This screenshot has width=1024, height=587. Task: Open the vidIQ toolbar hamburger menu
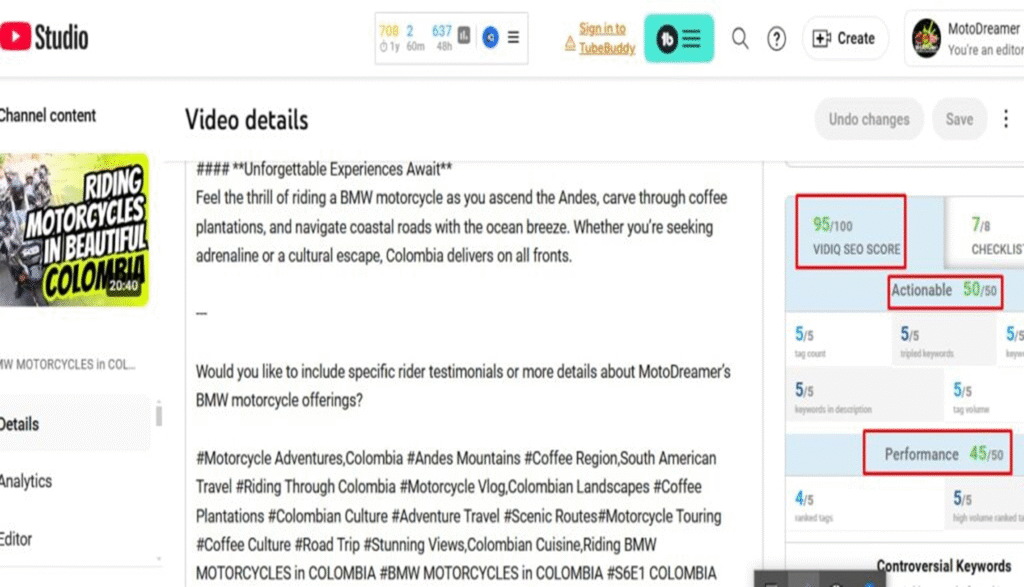[x=514, y=37]
